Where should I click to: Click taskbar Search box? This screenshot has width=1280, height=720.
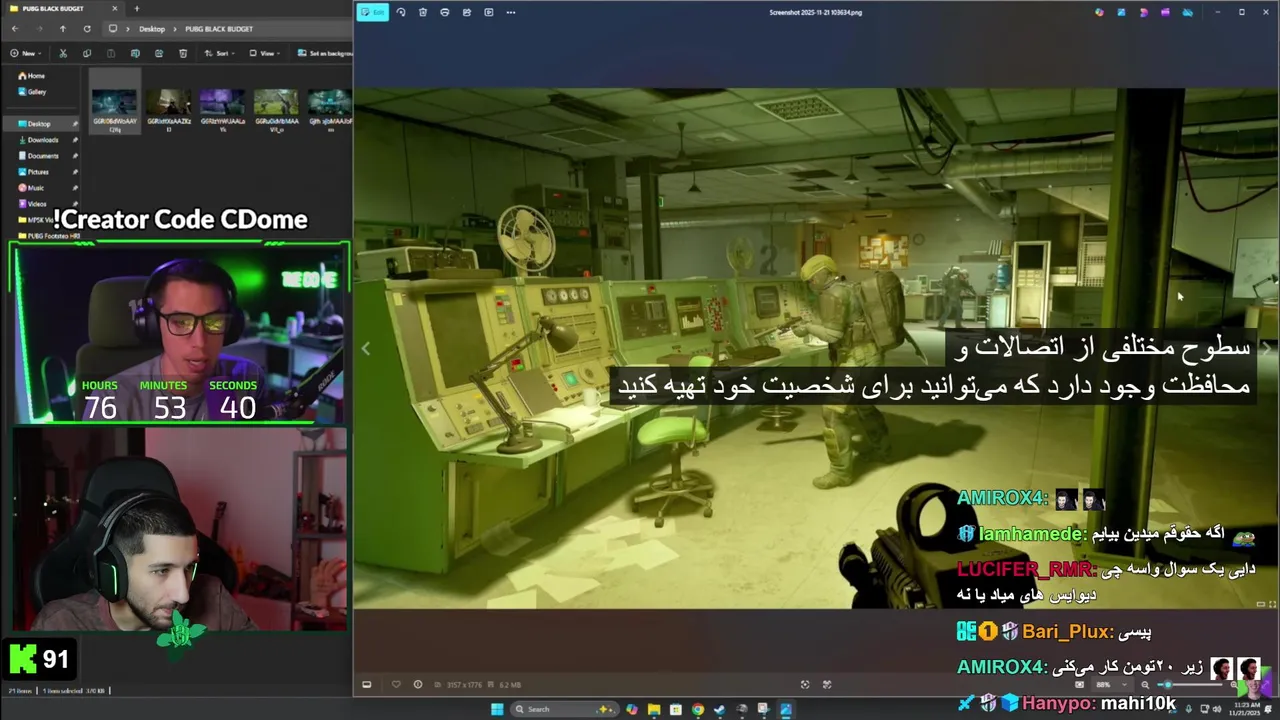pyautogui.click(x=566, y=709)
